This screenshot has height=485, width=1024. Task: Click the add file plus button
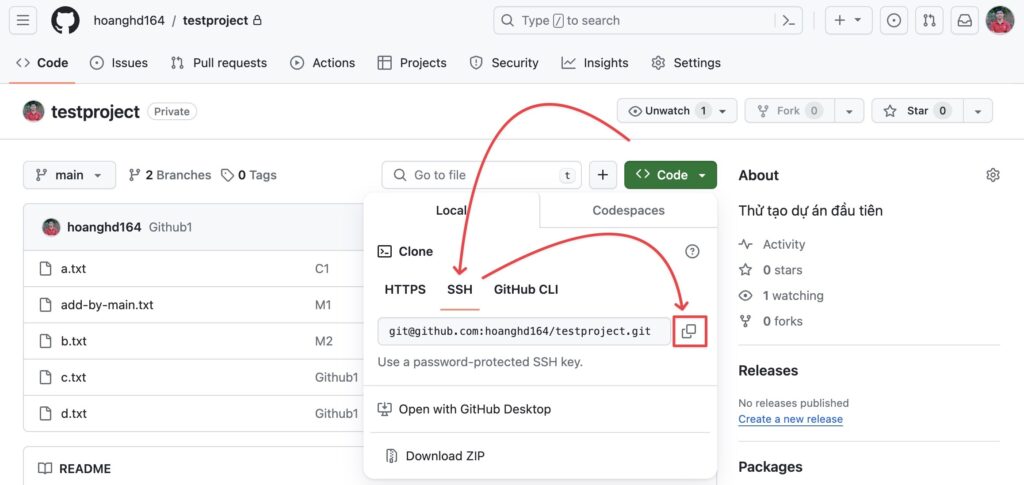(x=603, y=175)
